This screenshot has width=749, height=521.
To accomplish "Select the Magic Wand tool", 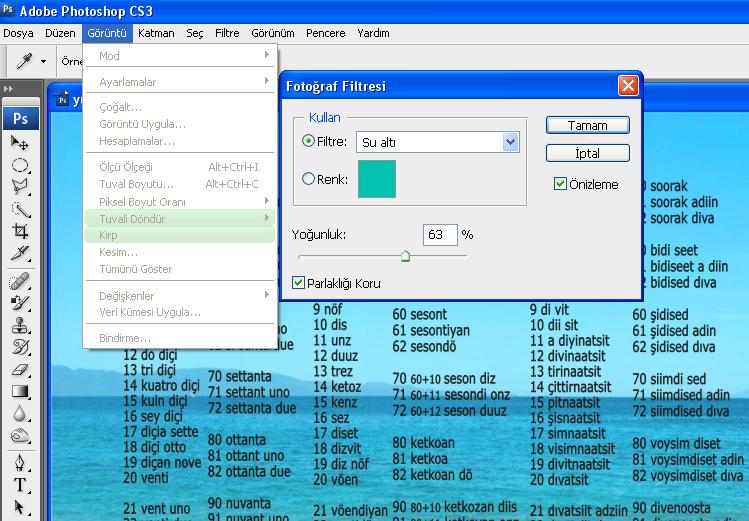I will tap(20, 210).
